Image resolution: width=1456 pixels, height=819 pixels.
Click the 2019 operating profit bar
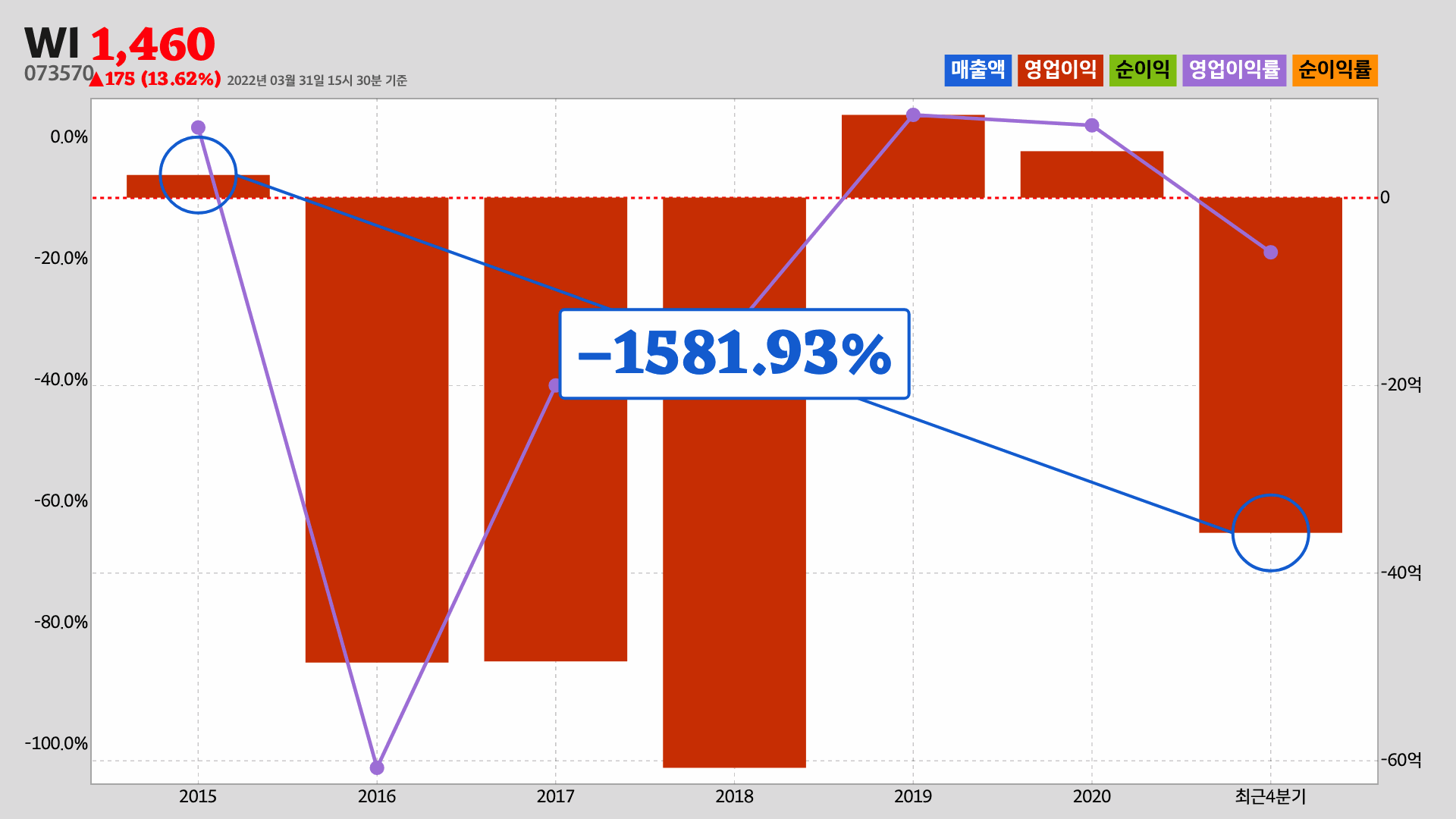913,156
